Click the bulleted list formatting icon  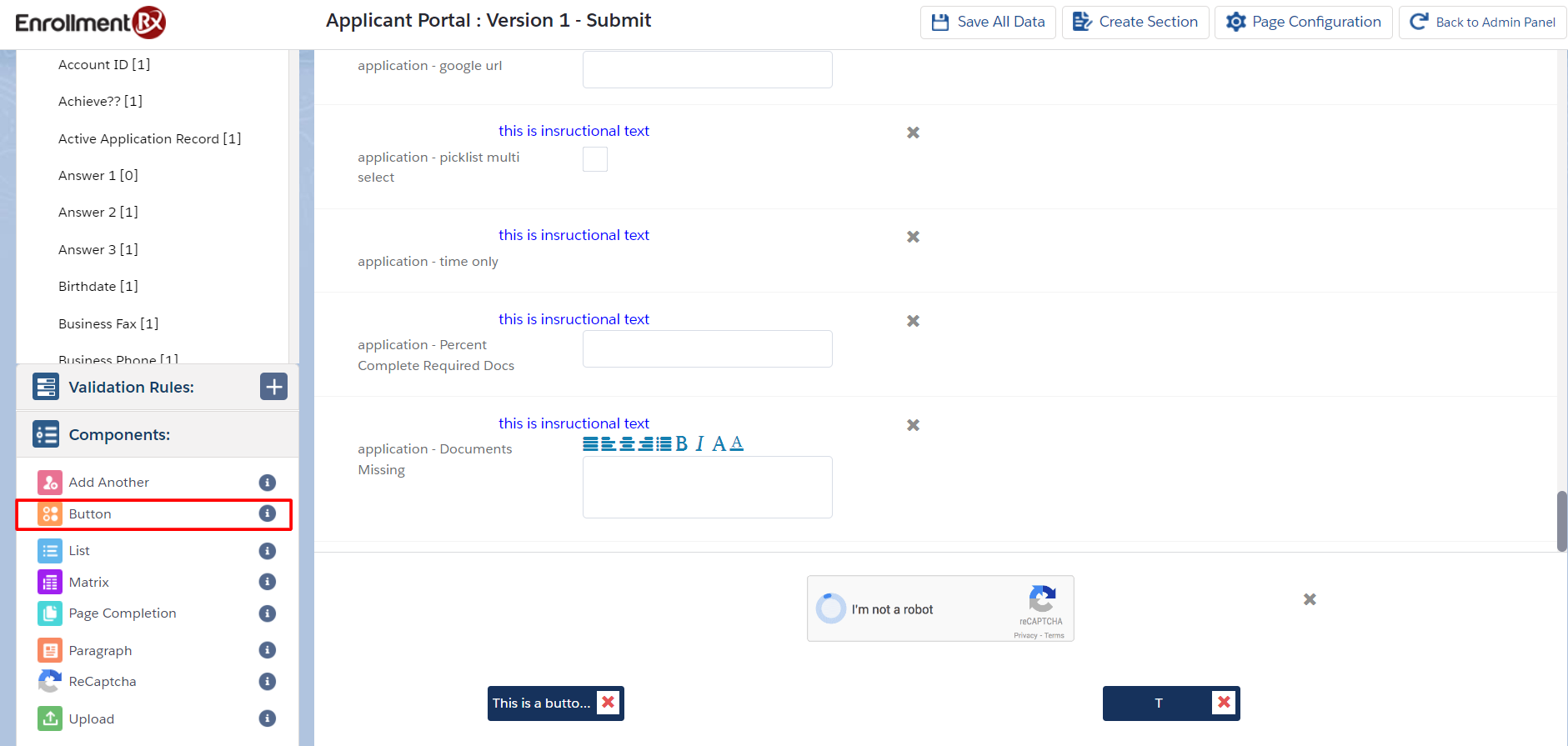664,444
